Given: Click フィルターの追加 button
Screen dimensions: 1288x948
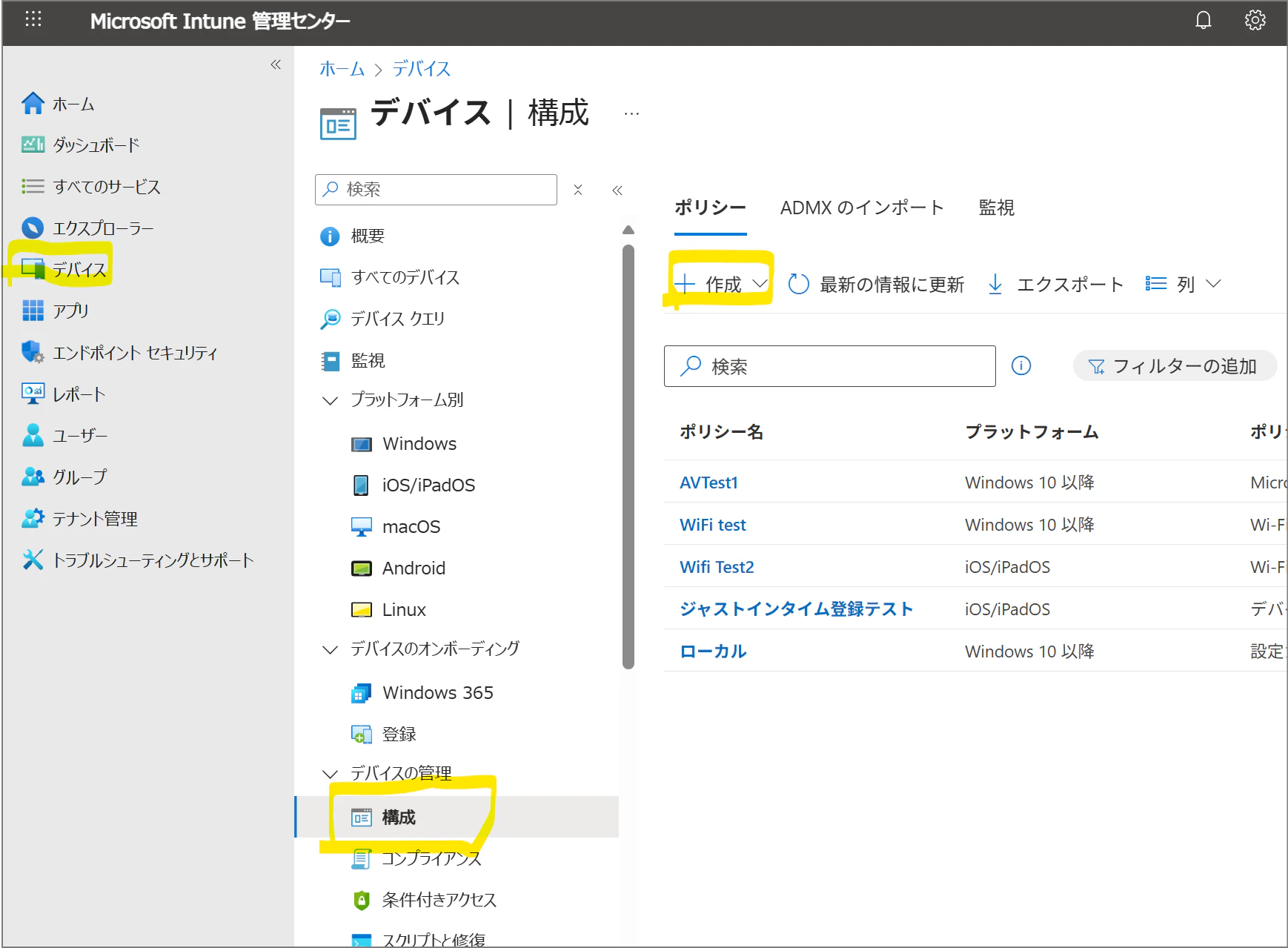Looking at the screenshot, I should click(x=1175, y=366).
